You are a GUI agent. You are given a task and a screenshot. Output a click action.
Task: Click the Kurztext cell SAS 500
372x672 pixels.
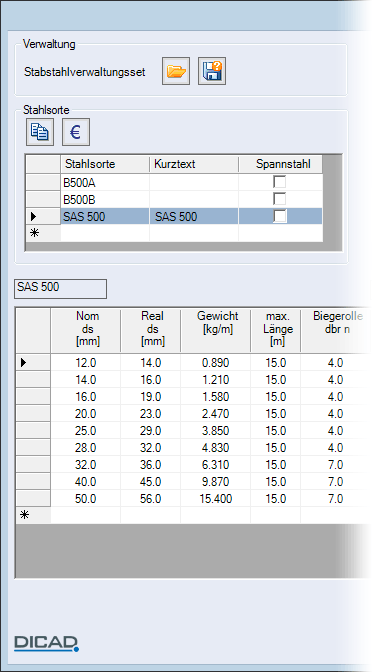click(194, 216)
